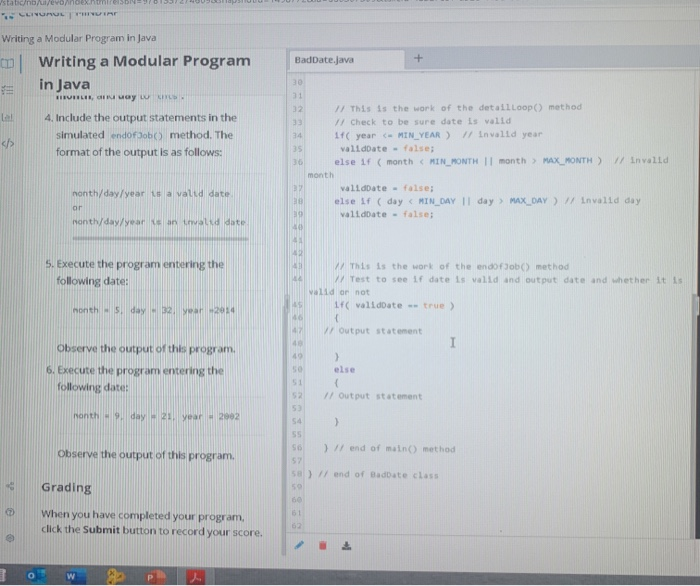Click the editor vertical scrollbar
This screenshot has height=586, width=700.
coord(696,303)
